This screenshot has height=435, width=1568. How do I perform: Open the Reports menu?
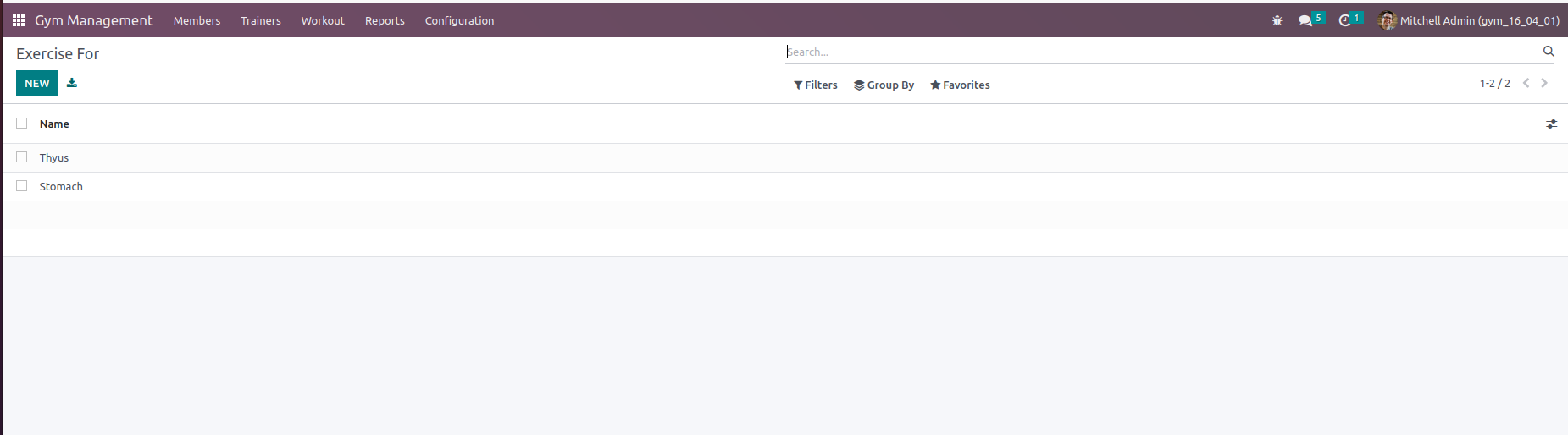(x=385, y=20)
